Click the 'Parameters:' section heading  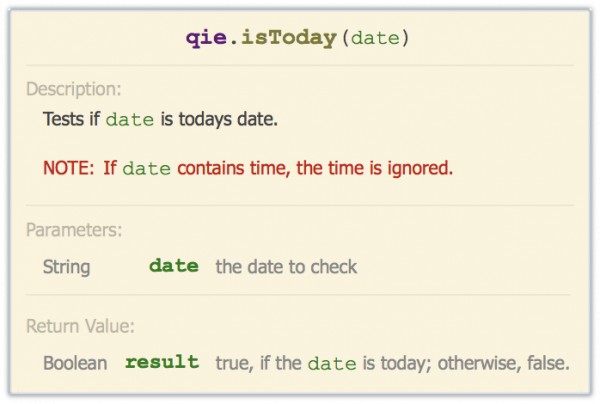coord(74,230)
